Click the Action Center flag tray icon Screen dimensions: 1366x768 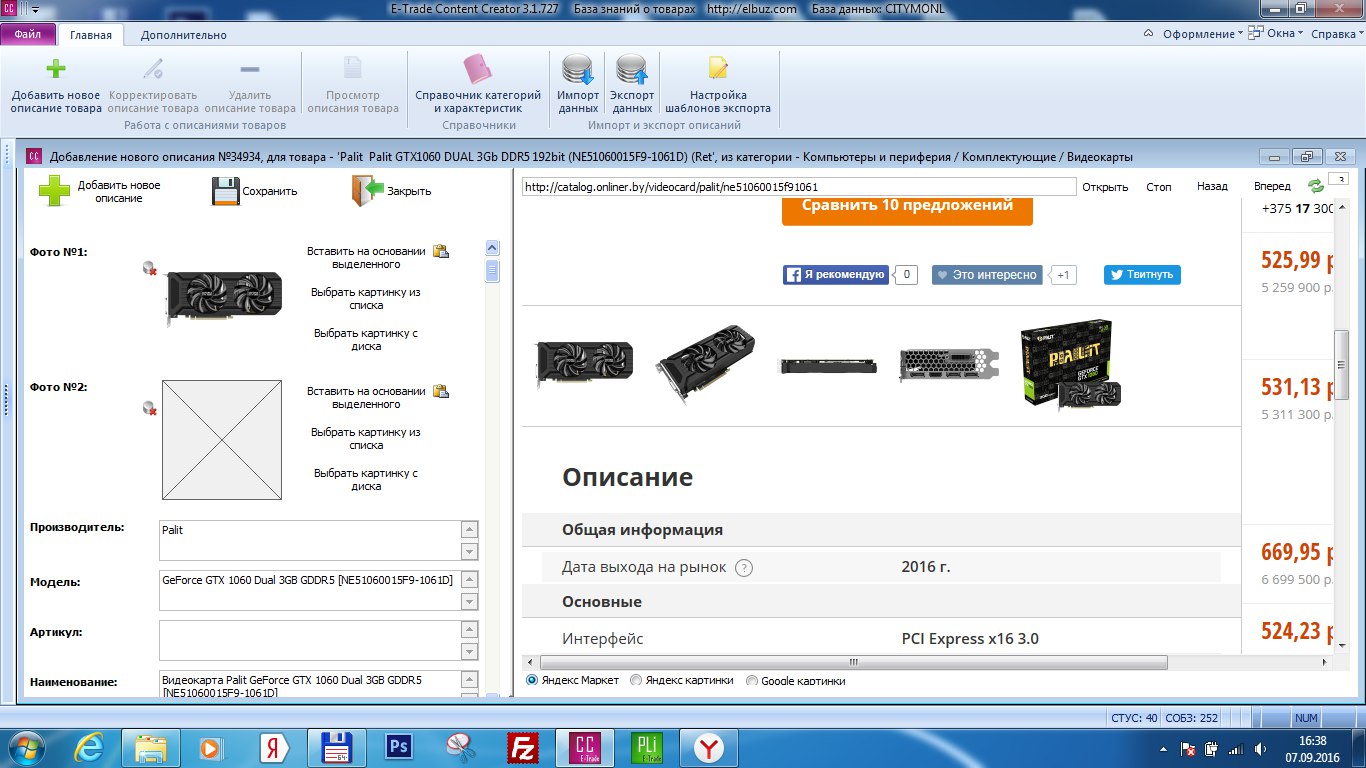pyautogui.click(x=1189, y=749)
